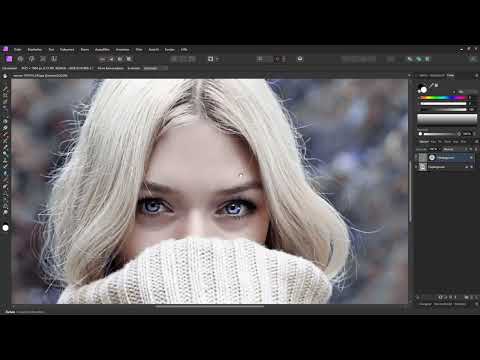Toggle visibility of the Hintergrund layer

point(472,167)
